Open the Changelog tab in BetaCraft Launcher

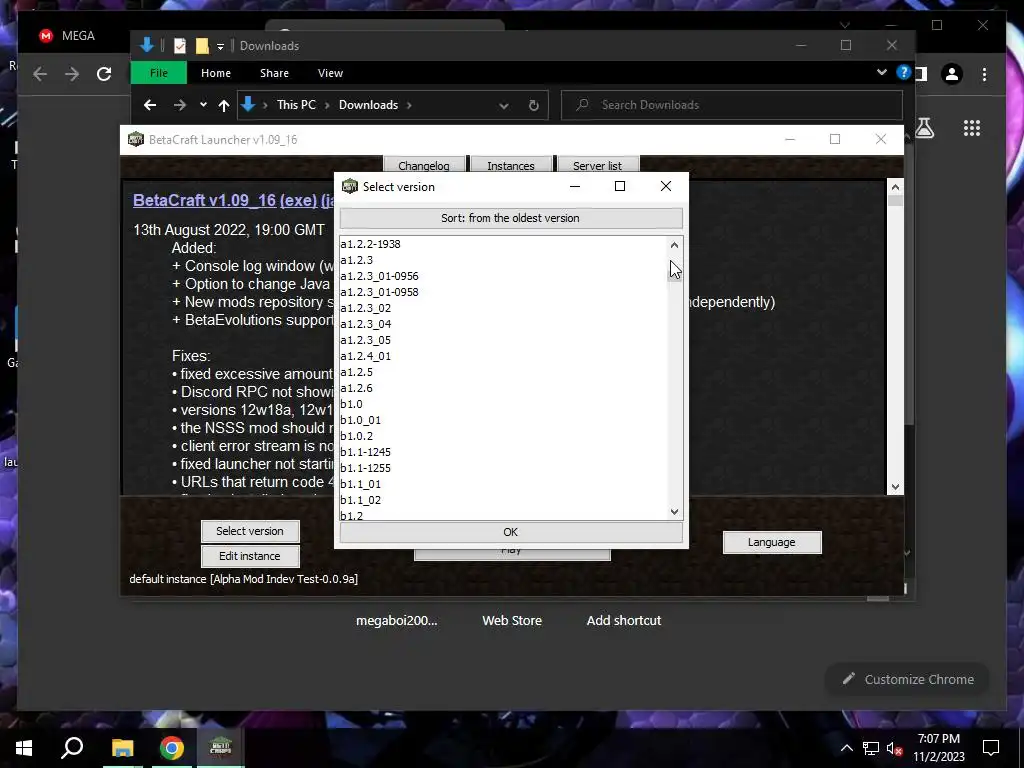(424, 165)
